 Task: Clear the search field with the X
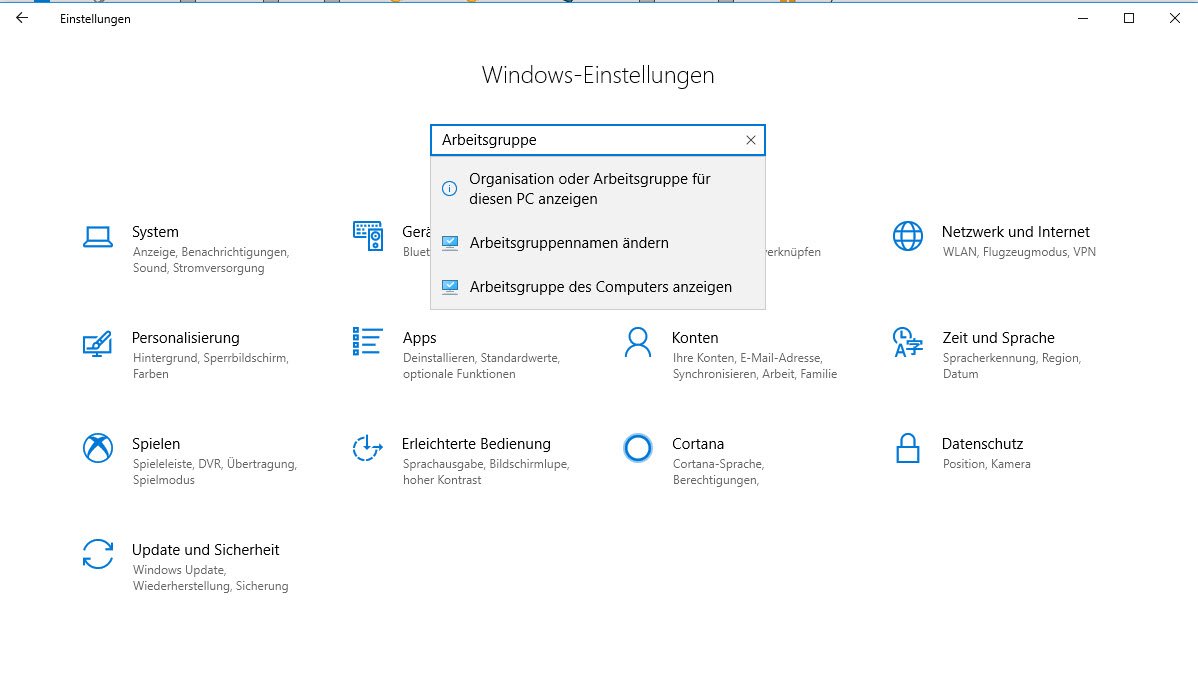(751, 140)
